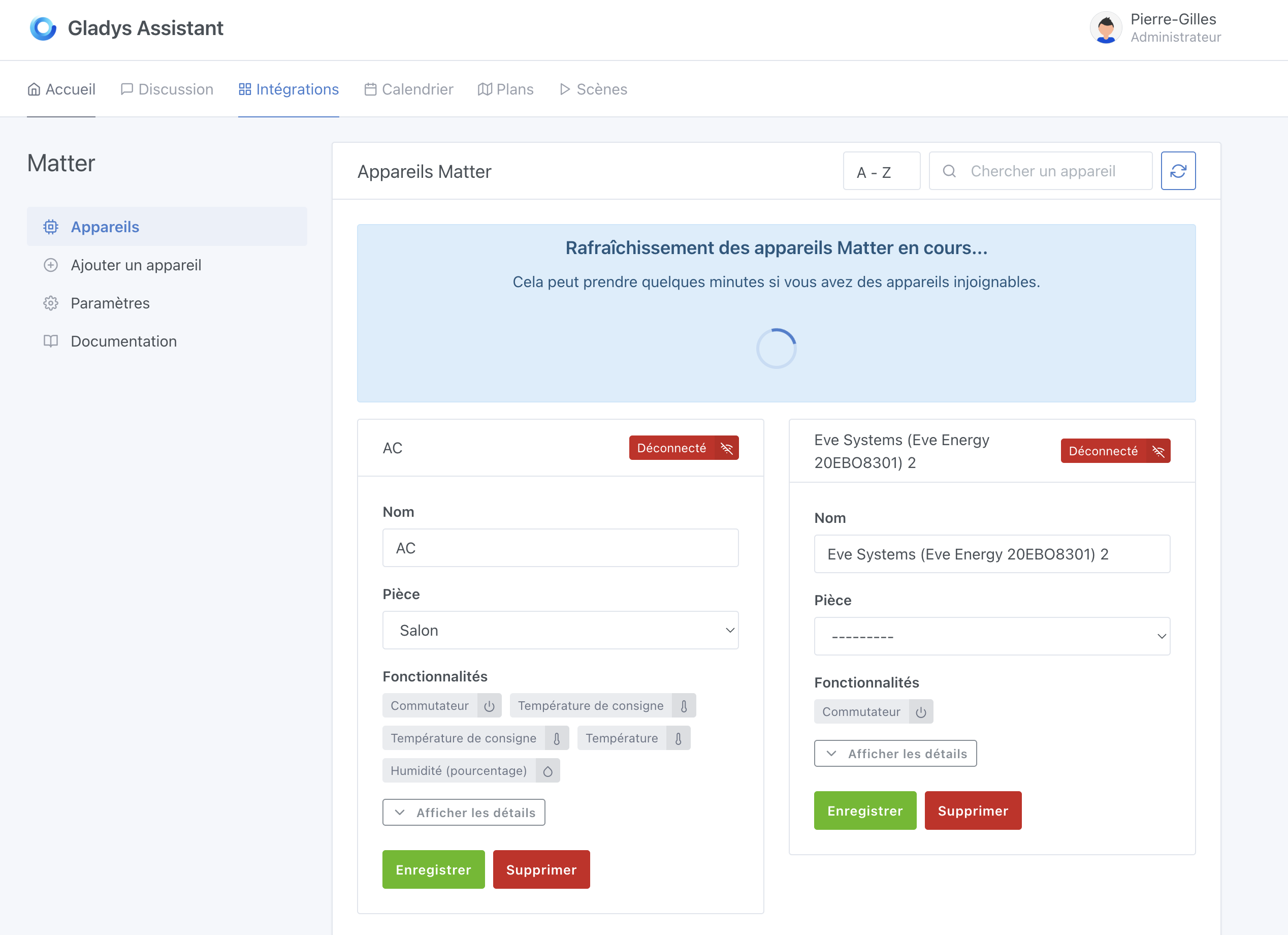Click power icon on AC Commutateur tag
The width and height of the screenshot is (1288, 935).
point(489,705)
